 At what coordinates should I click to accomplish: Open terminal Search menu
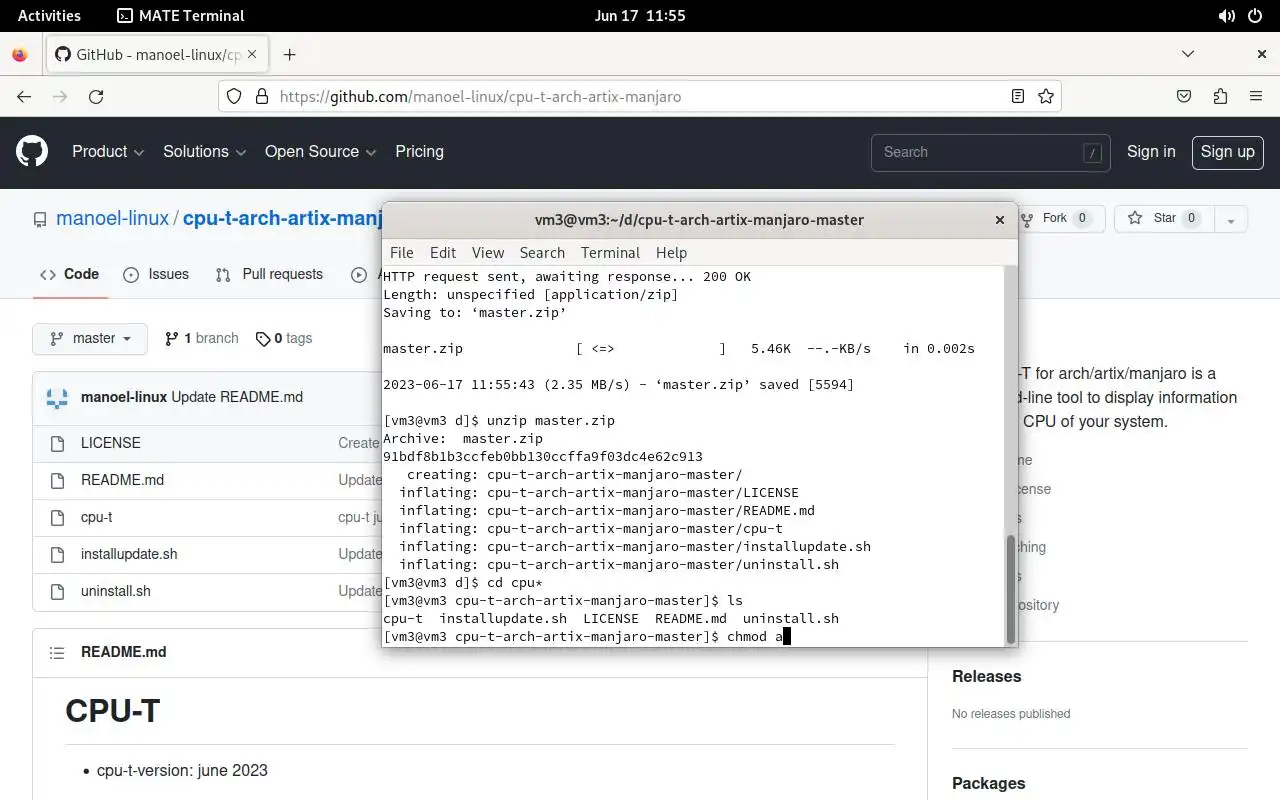(542, 253)
